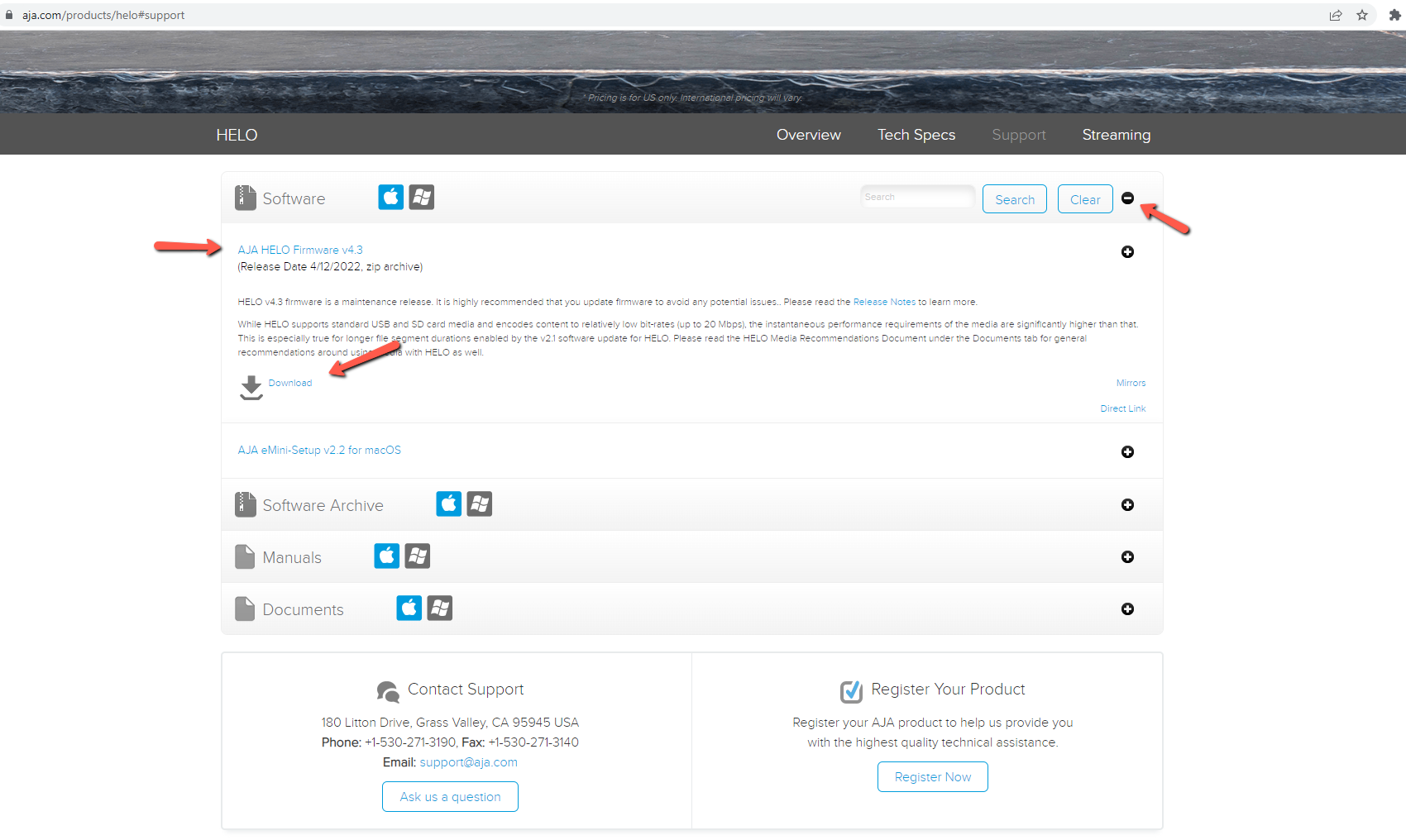This screenshot has width=1406, height=840.
Task: Open AJA HELO Firmware v4.3 link
Action: pyautogui.click(x=300, y=250)
